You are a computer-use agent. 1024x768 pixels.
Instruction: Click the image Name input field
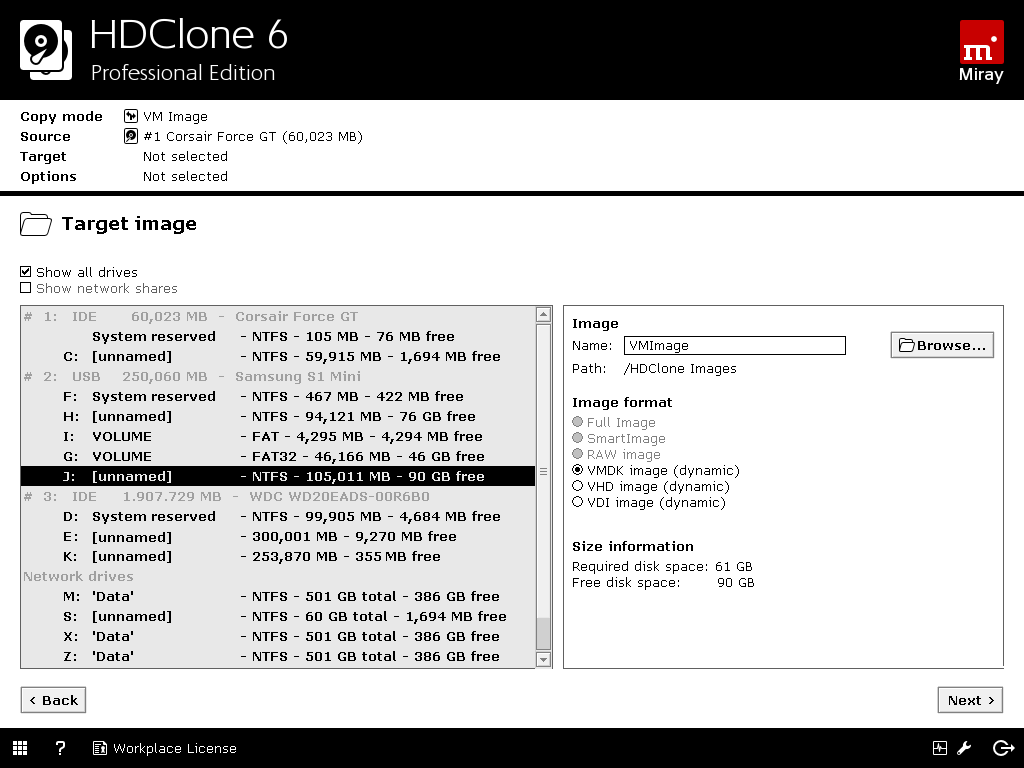(x=735, y=345)
